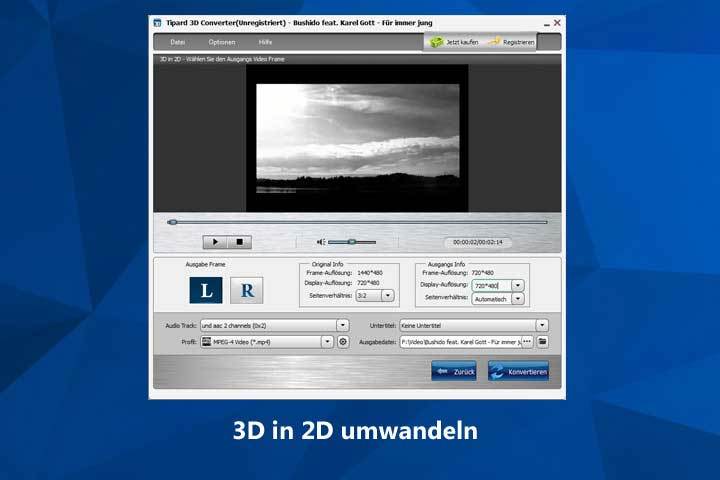Select the right frame R output
The image size is (720, 480).
(246, 289)
